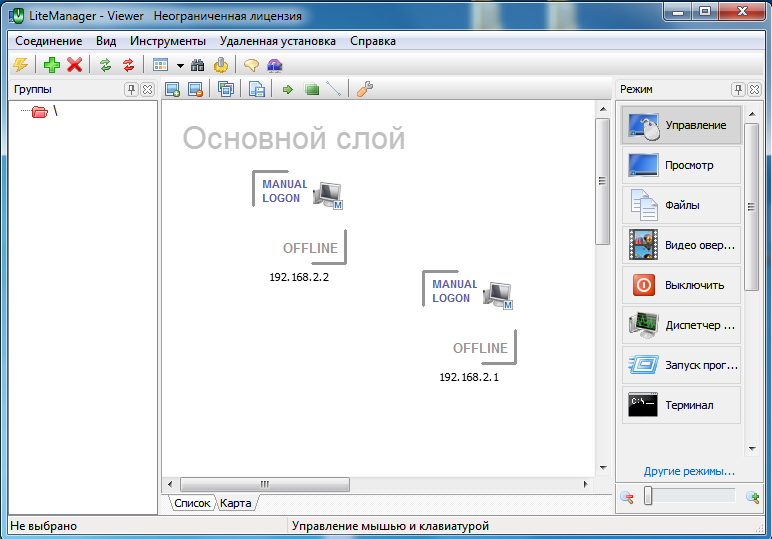This screenshot has height=539, width=772.
Task: Select the Диспетчер mode
Action: click(x=681, y=325)
